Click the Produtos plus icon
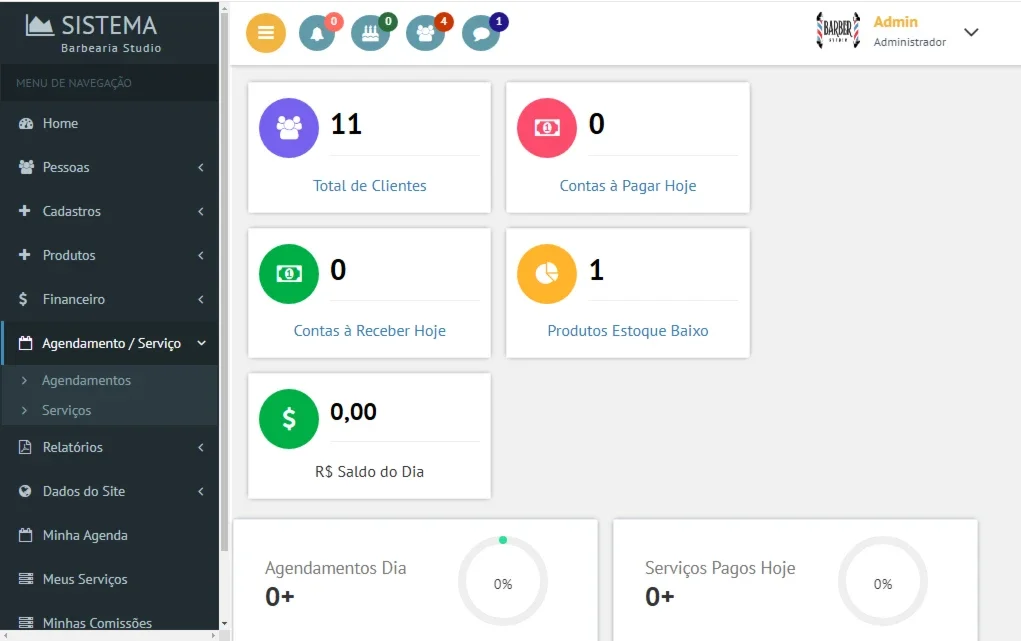 click(x=25, y=255)
